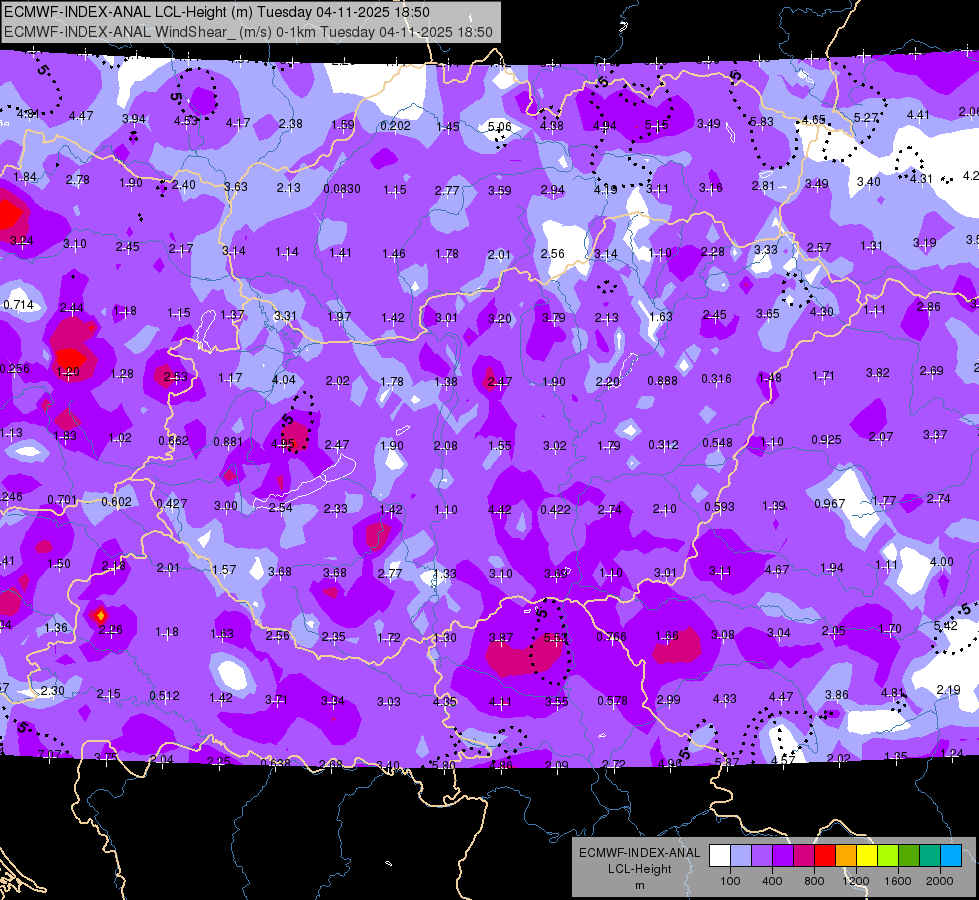Click the wind shear value 0.578
979x900 pixels.
612,701
